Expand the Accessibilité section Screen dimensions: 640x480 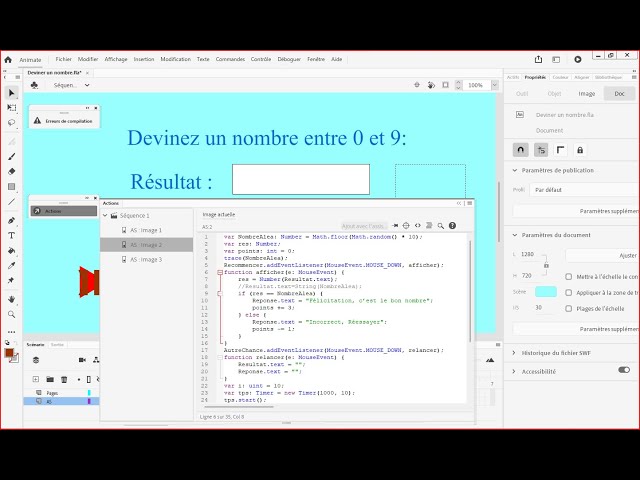click(514, 371)
